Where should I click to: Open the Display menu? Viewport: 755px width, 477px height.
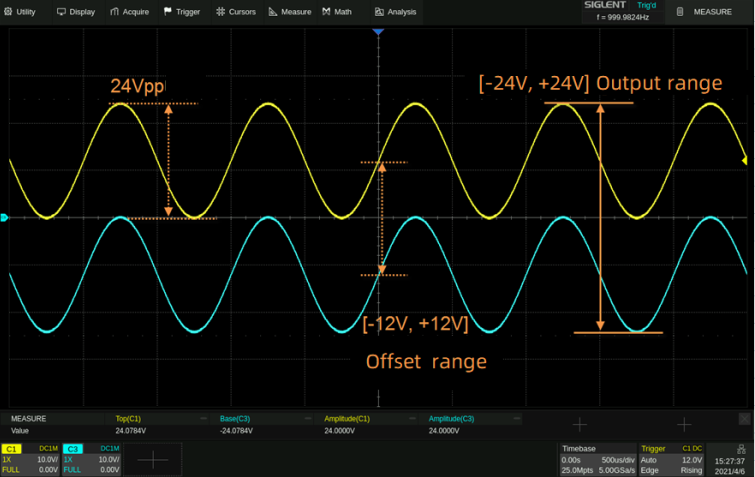[x=76, y=12]
